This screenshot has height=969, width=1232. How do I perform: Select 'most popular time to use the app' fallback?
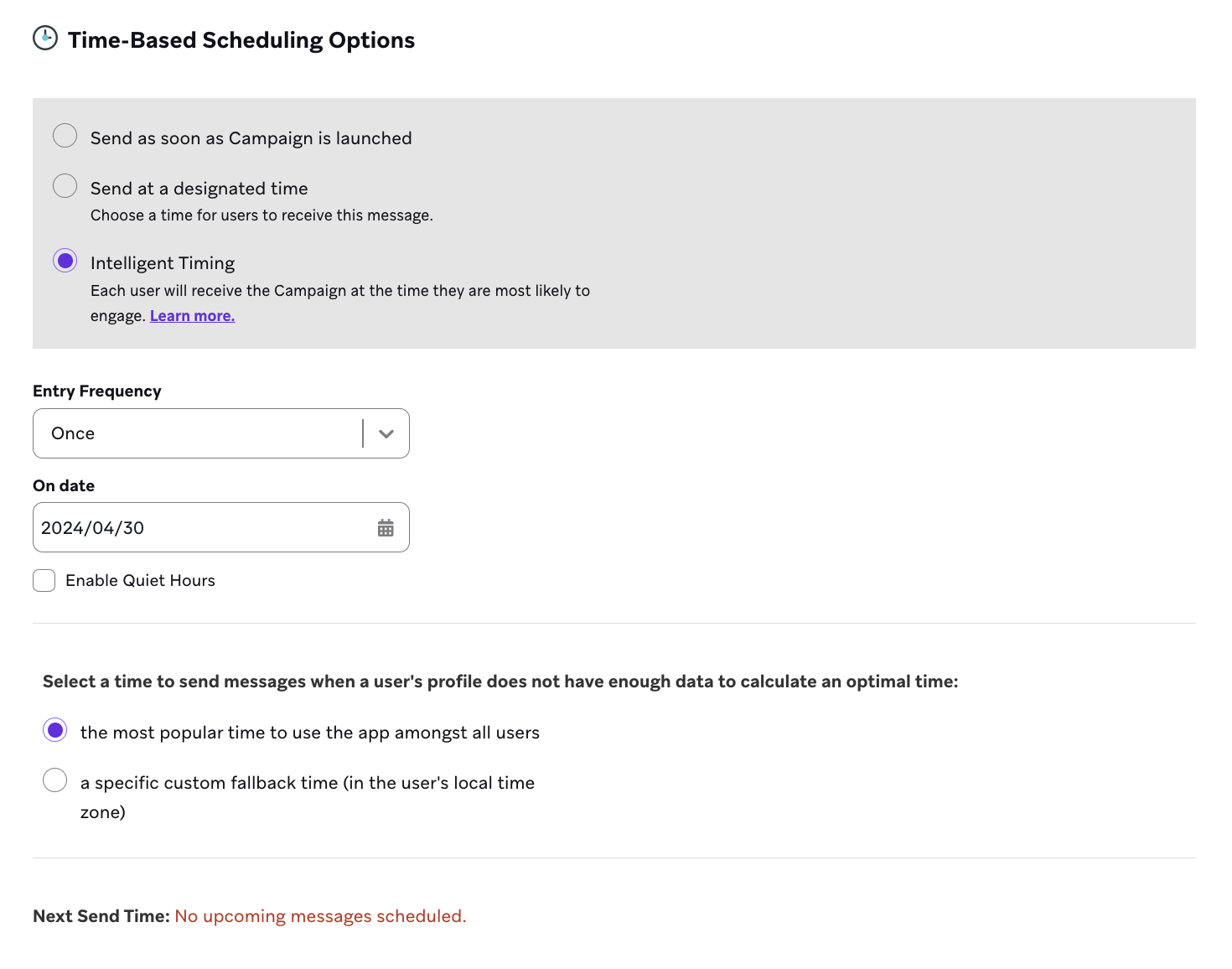click(54, 729)
